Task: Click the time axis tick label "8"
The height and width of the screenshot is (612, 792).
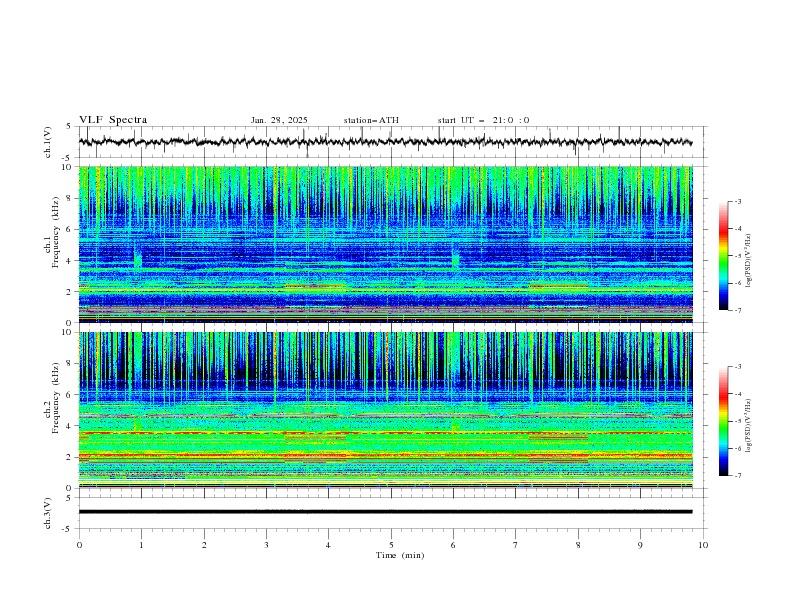Action: [578, 545]
